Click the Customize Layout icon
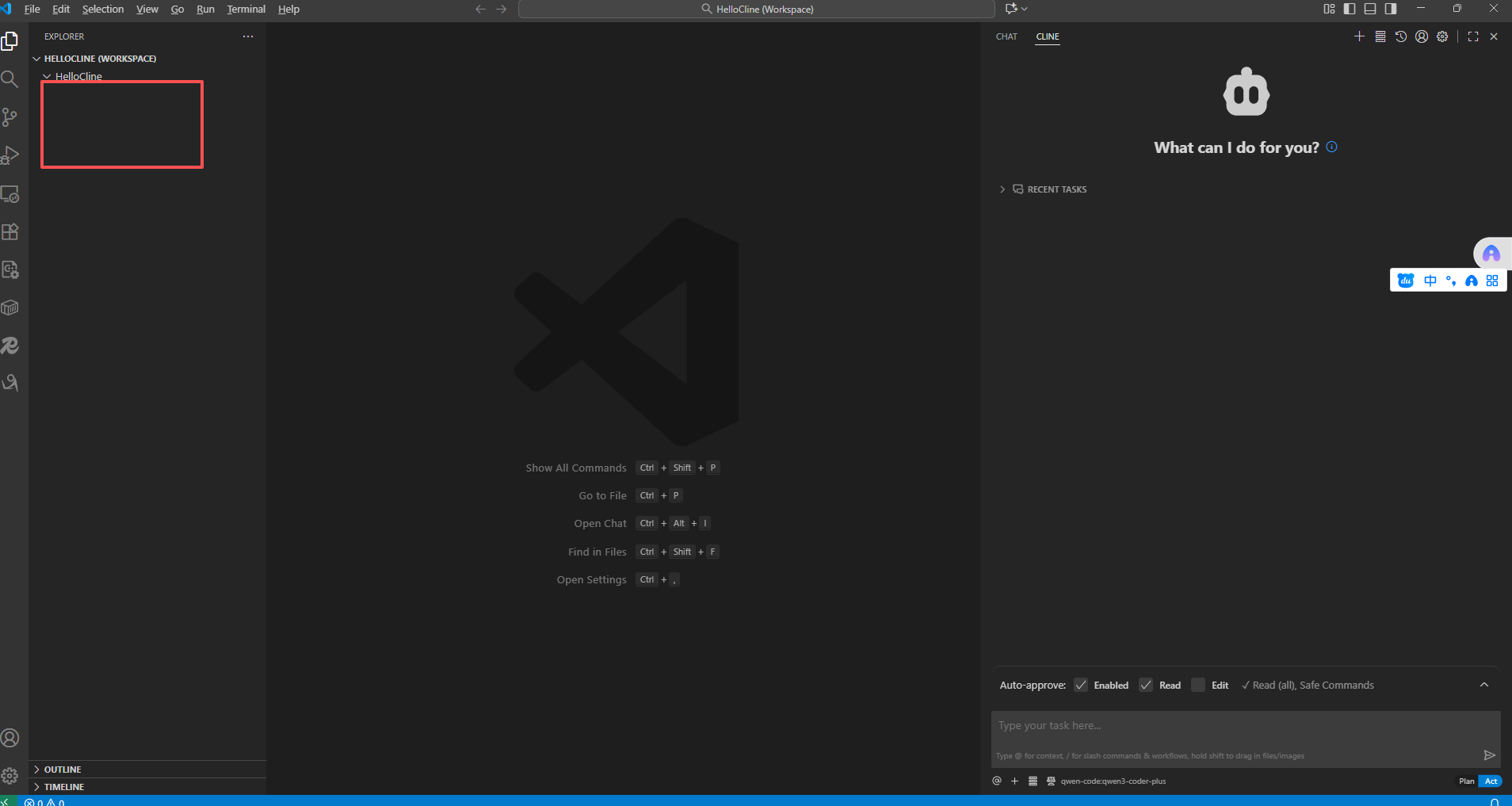 pos(1329,9)
